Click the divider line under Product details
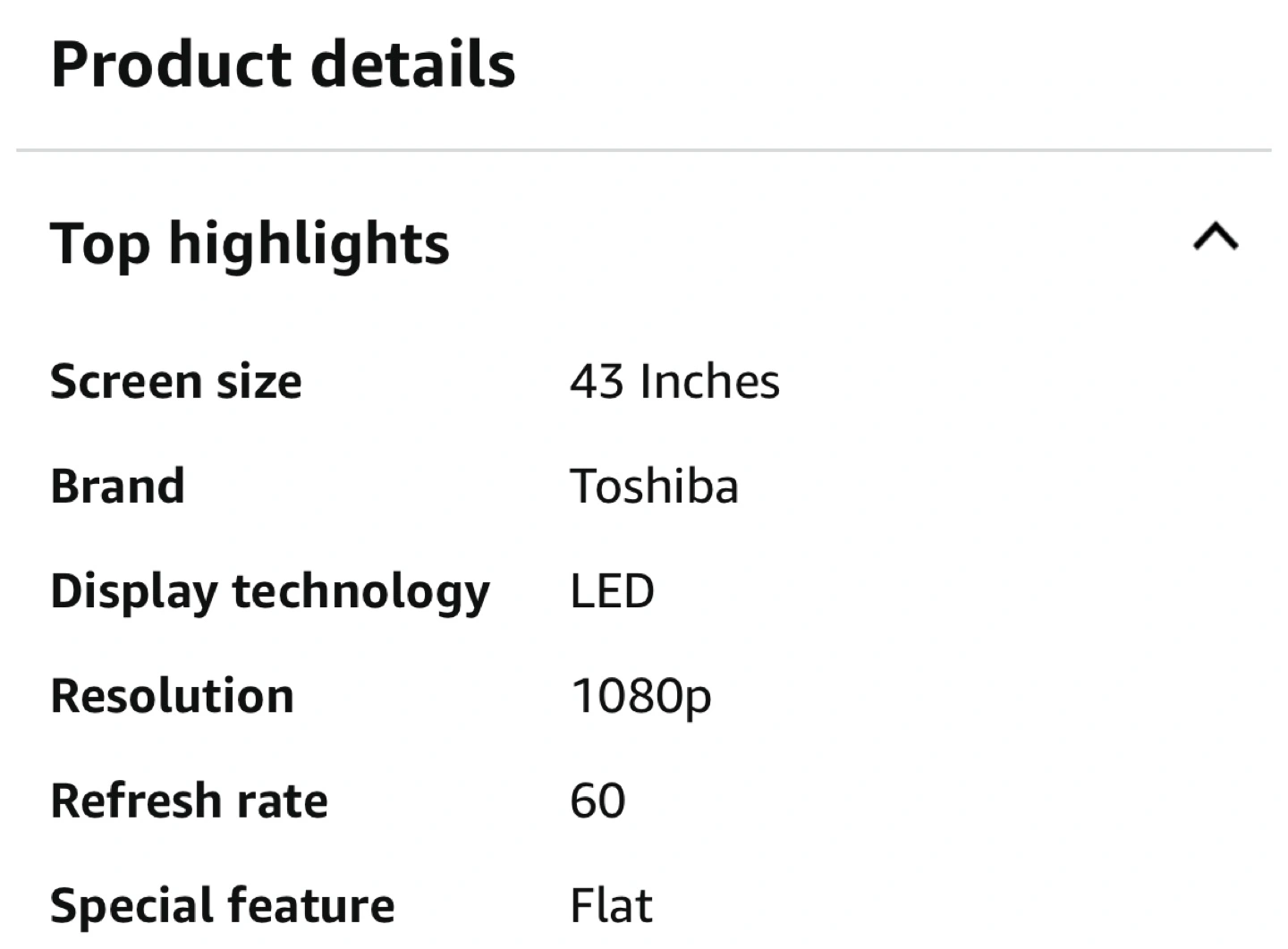 pyautogui.click(x=644, y=150)
